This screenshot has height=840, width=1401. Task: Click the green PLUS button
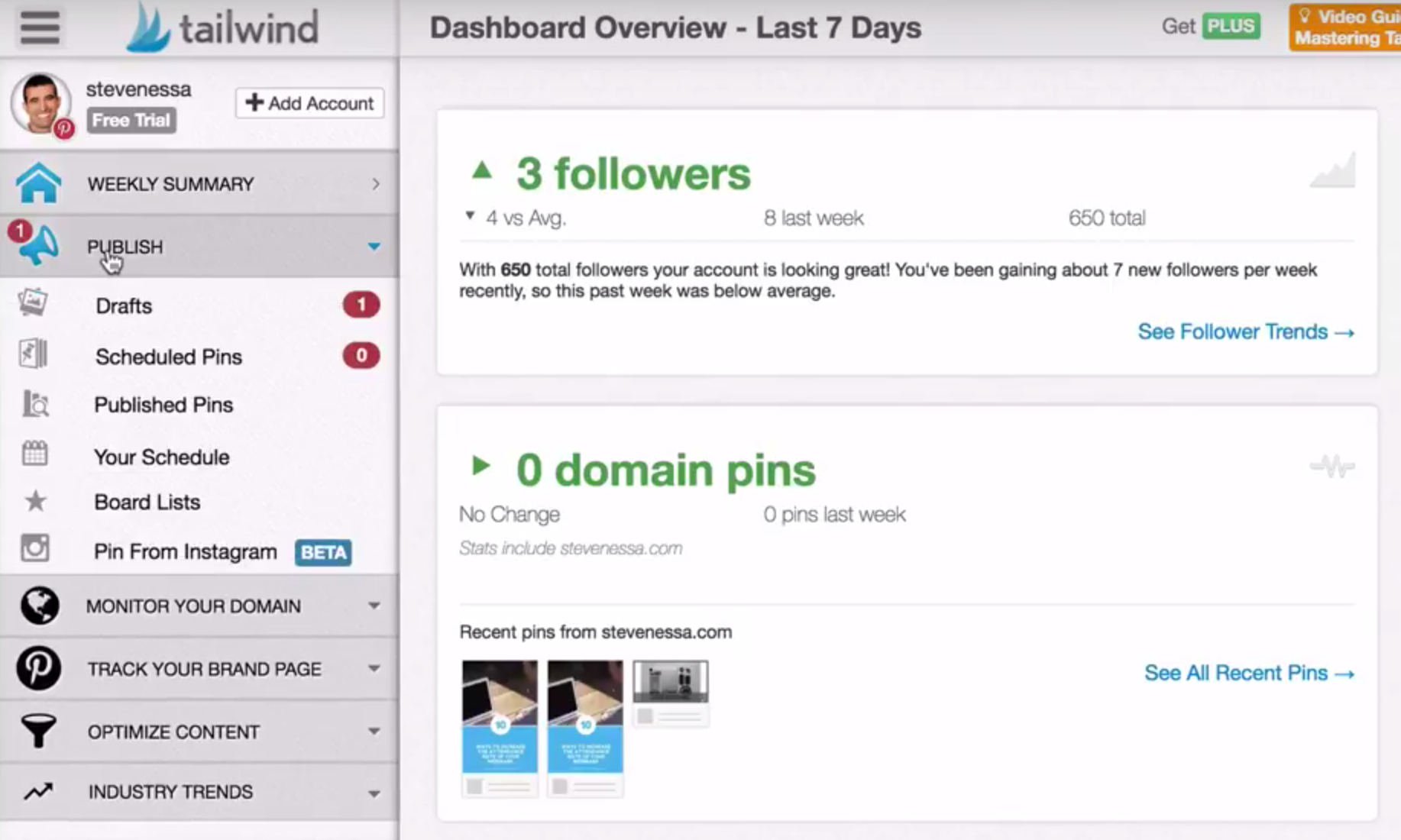1231,26
